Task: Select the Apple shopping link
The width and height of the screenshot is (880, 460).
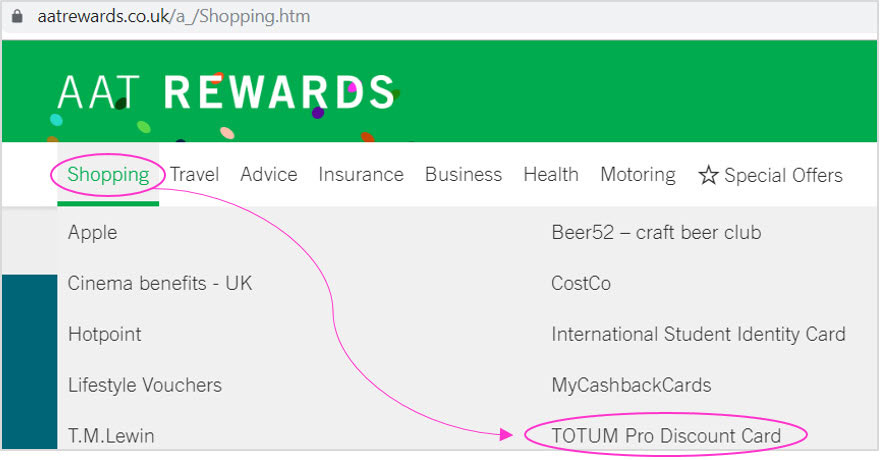Action: [93, 233]
